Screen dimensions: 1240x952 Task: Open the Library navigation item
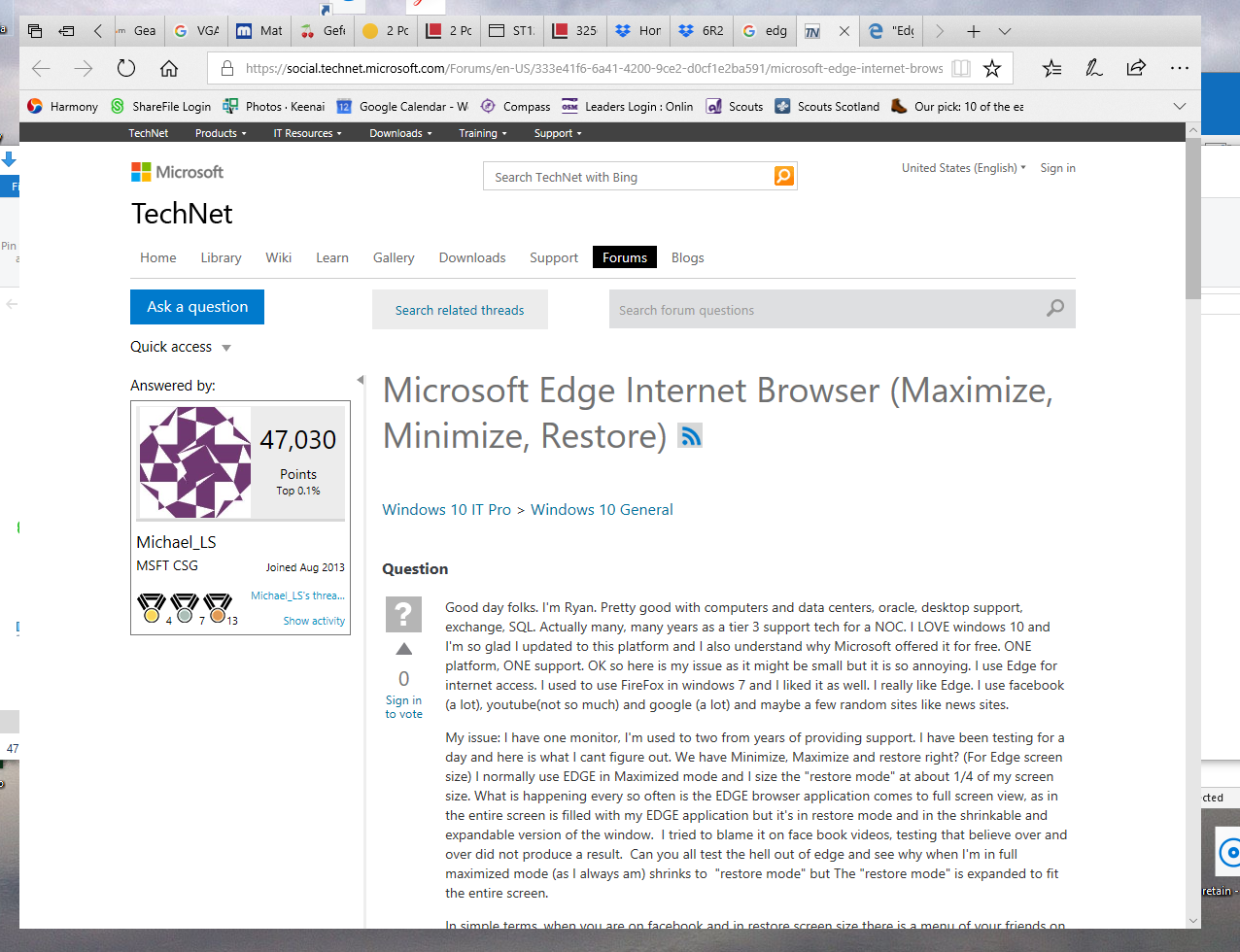click(x=221, y=257)
